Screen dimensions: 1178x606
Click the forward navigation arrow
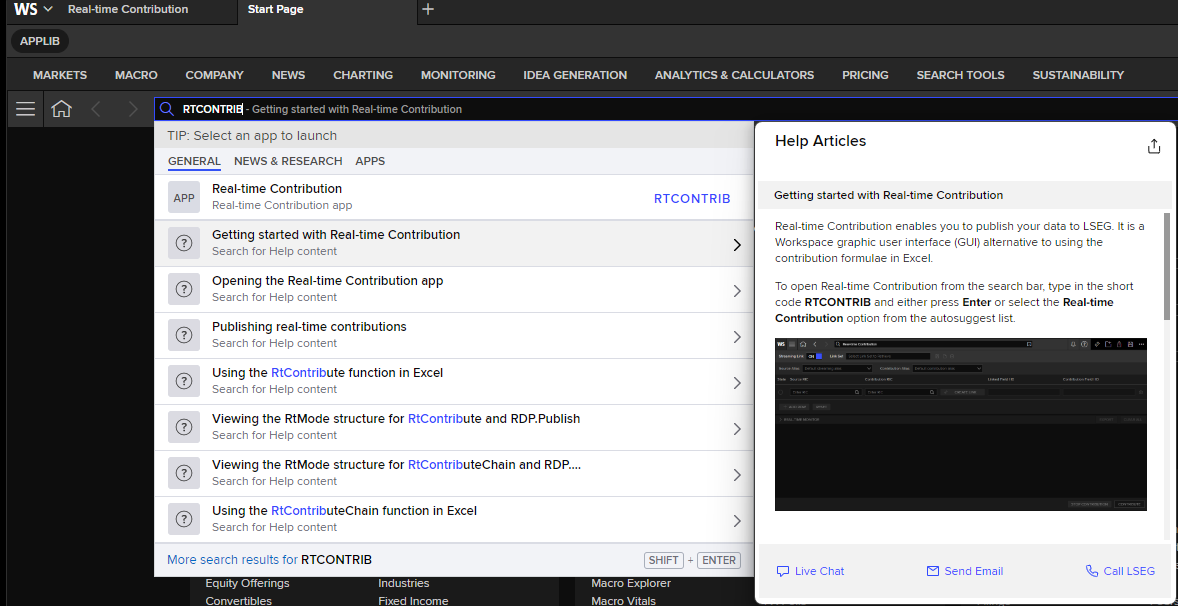(133, 109)
